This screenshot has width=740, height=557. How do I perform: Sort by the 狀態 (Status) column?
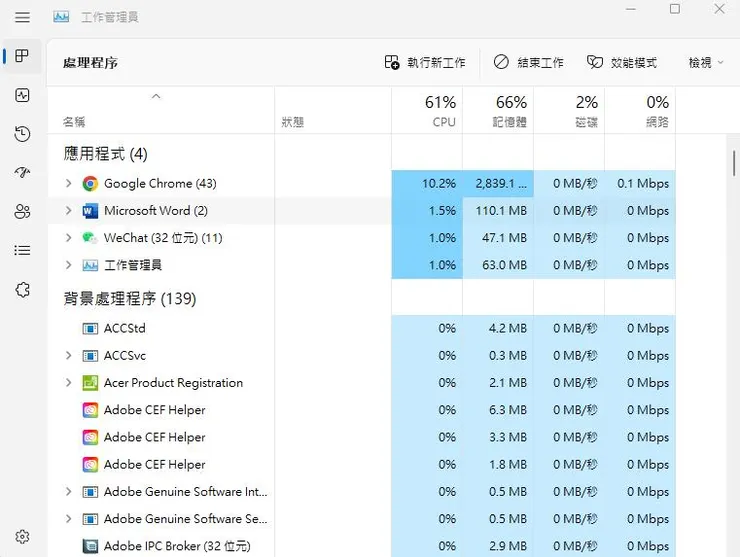click(333, 110)
